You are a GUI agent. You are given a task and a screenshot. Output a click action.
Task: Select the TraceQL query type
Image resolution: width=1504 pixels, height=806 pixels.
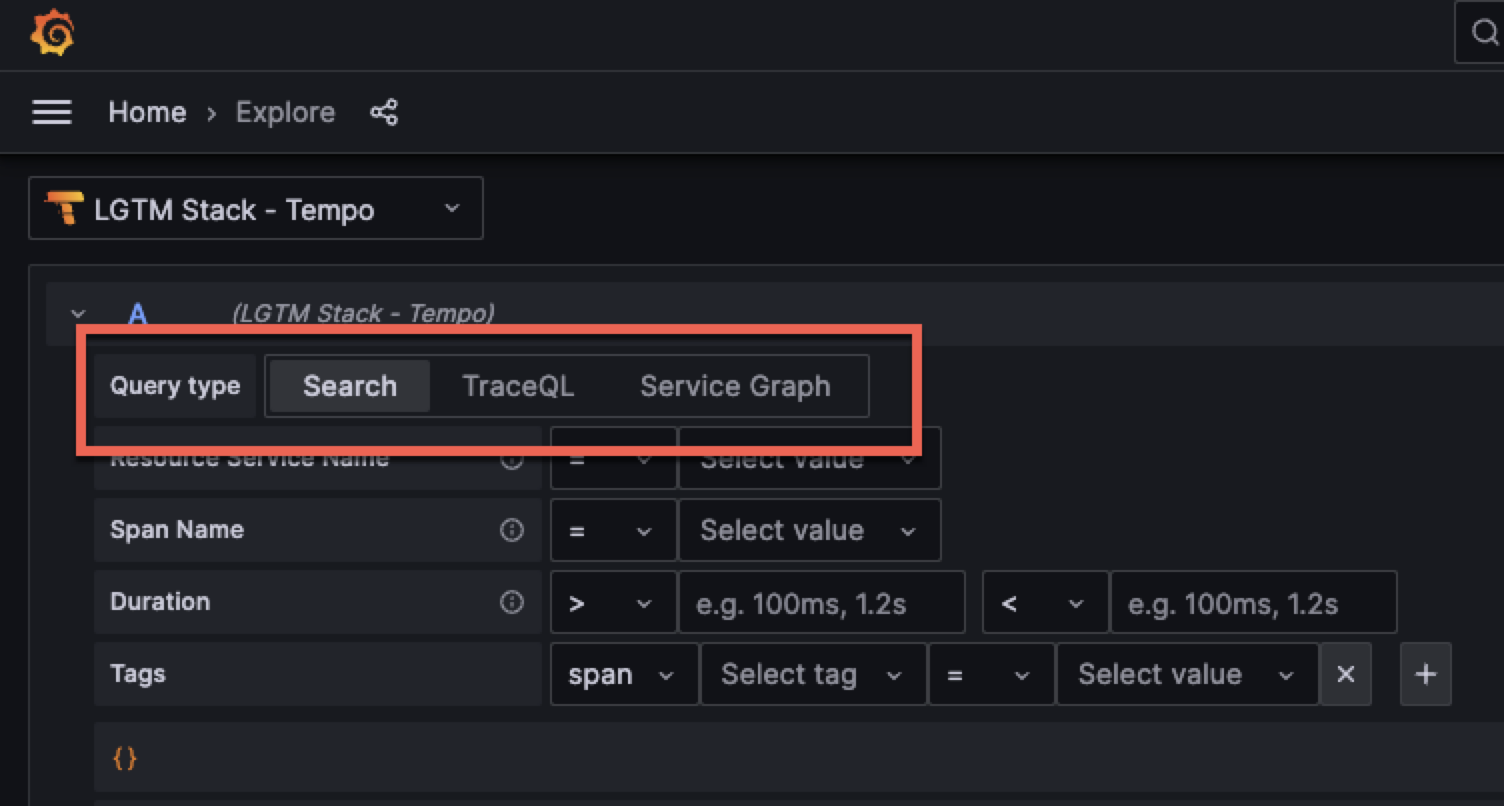click(x=518, y=386)
